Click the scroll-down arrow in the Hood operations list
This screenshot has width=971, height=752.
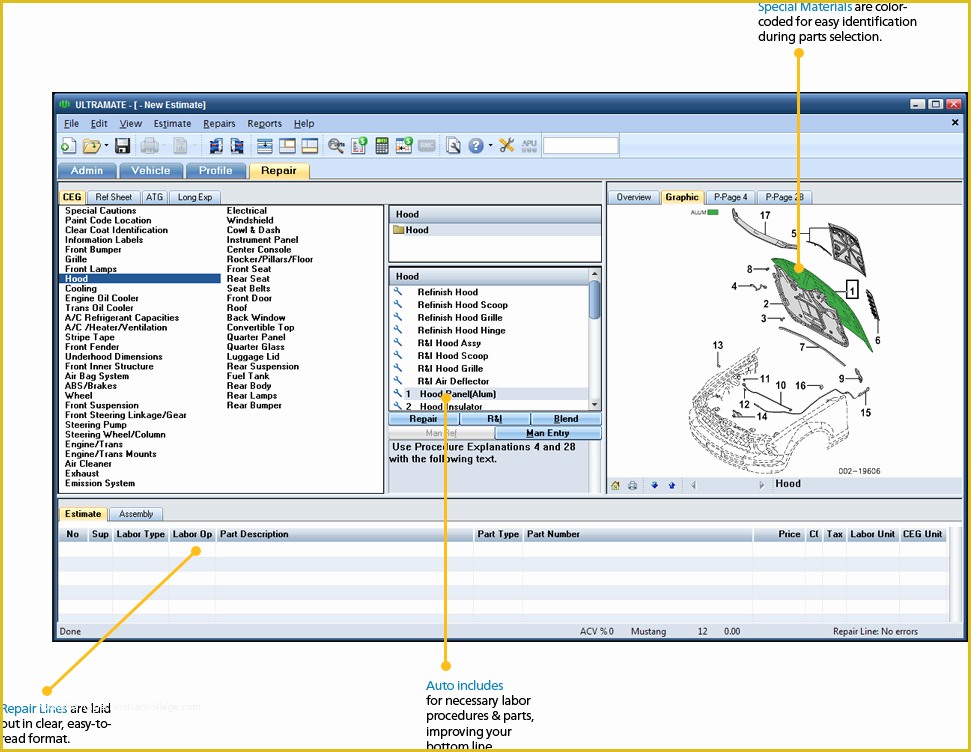pyautogui.click(x=594, y=404)
